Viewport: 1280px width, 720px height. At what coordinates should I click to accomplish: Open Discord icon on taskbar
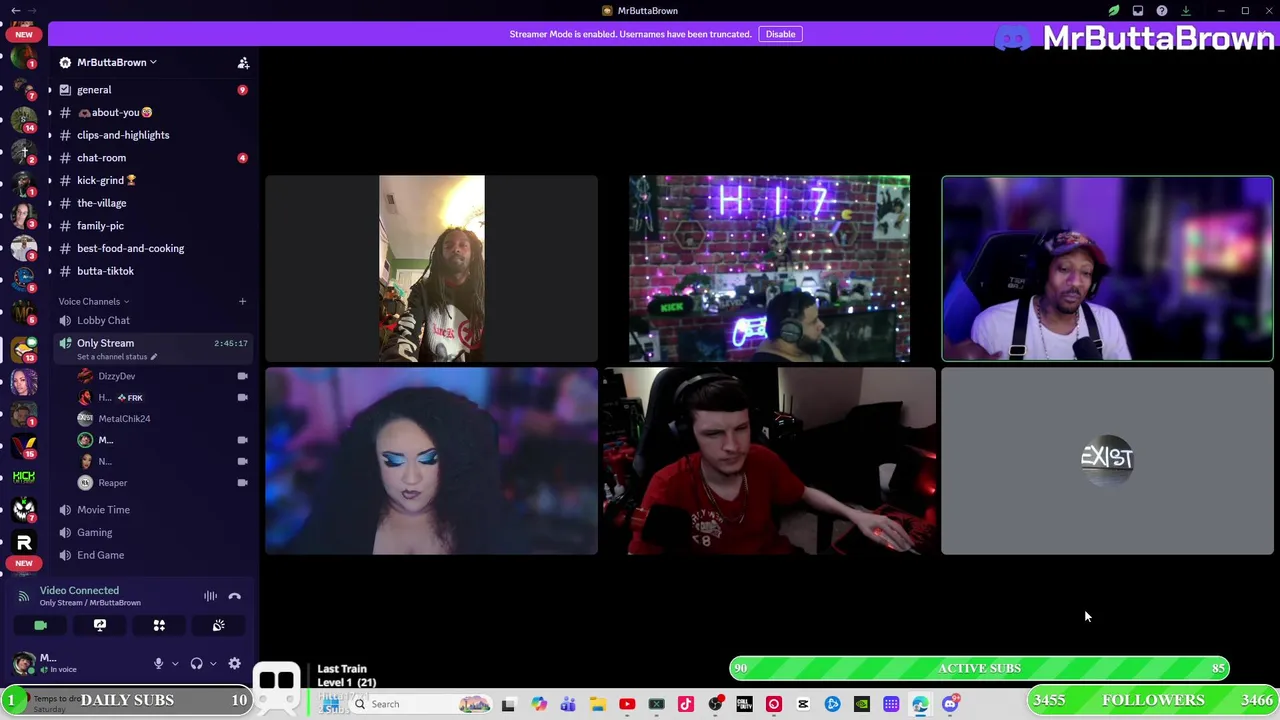(950, 704)
